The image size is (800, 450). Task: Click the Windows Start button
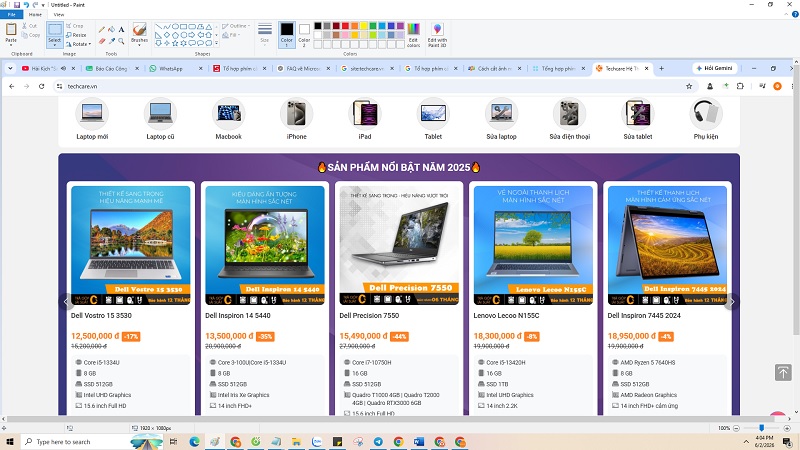tap(10, 442)
